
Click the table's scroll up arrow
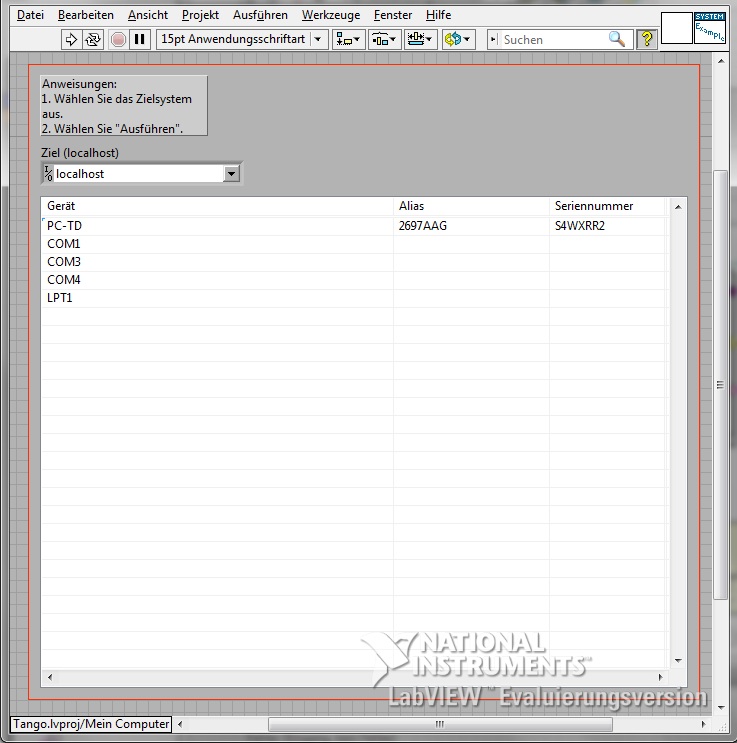click(678, 207)
